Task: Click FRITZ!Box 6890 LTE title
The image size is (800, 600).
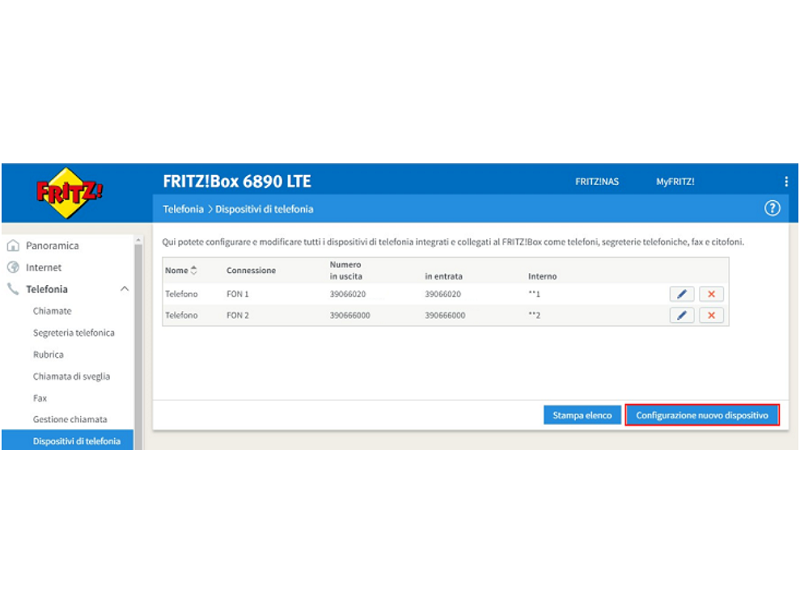Action: (x=237, y=181)
